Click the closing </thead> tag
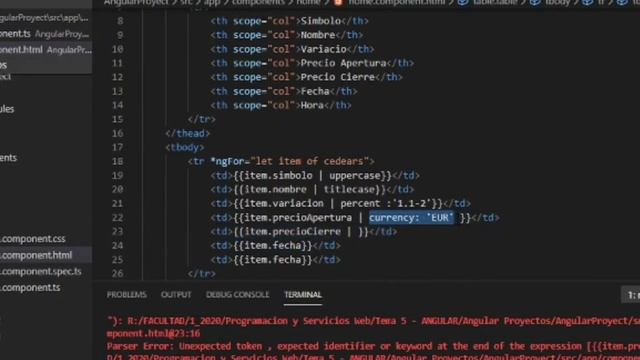Viewport: 640px width, 360px height. pos(187,133)
